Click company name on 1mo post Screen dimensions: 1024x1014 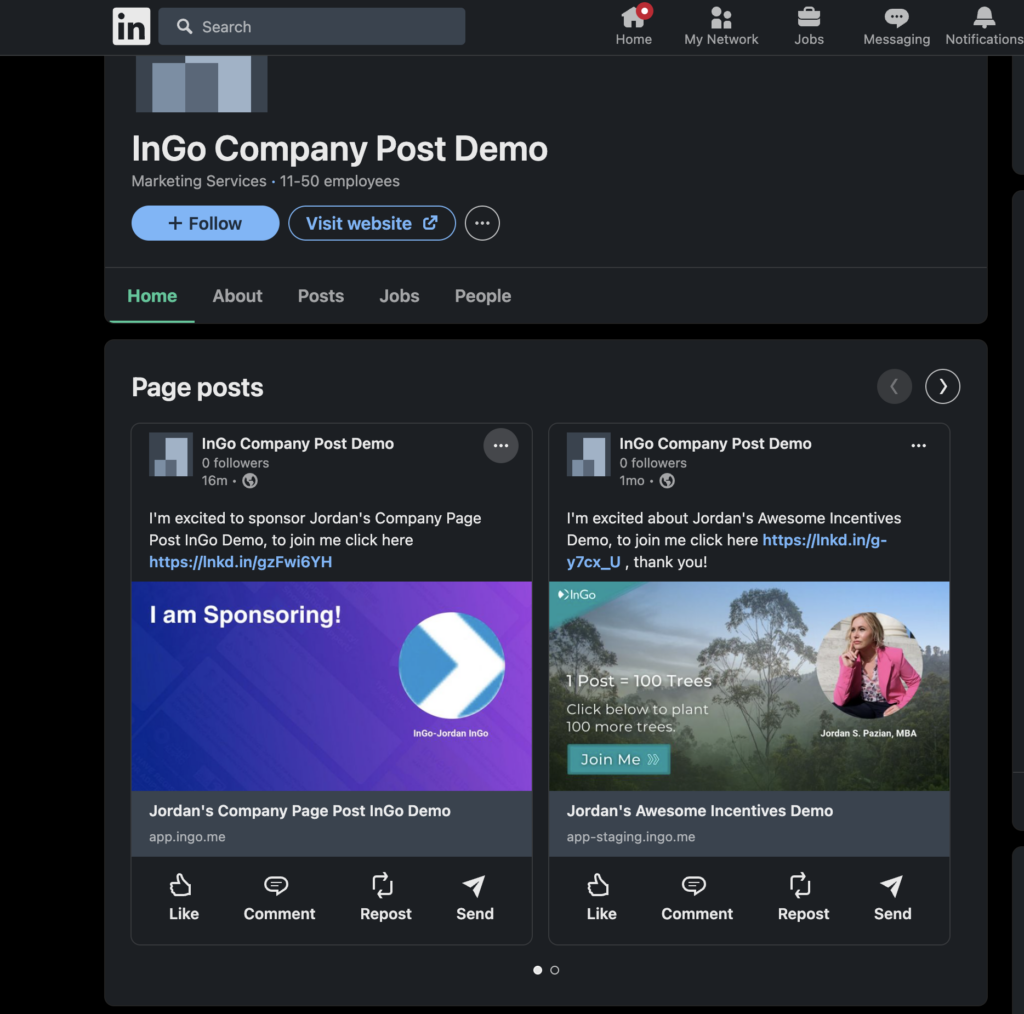point(715,443)
